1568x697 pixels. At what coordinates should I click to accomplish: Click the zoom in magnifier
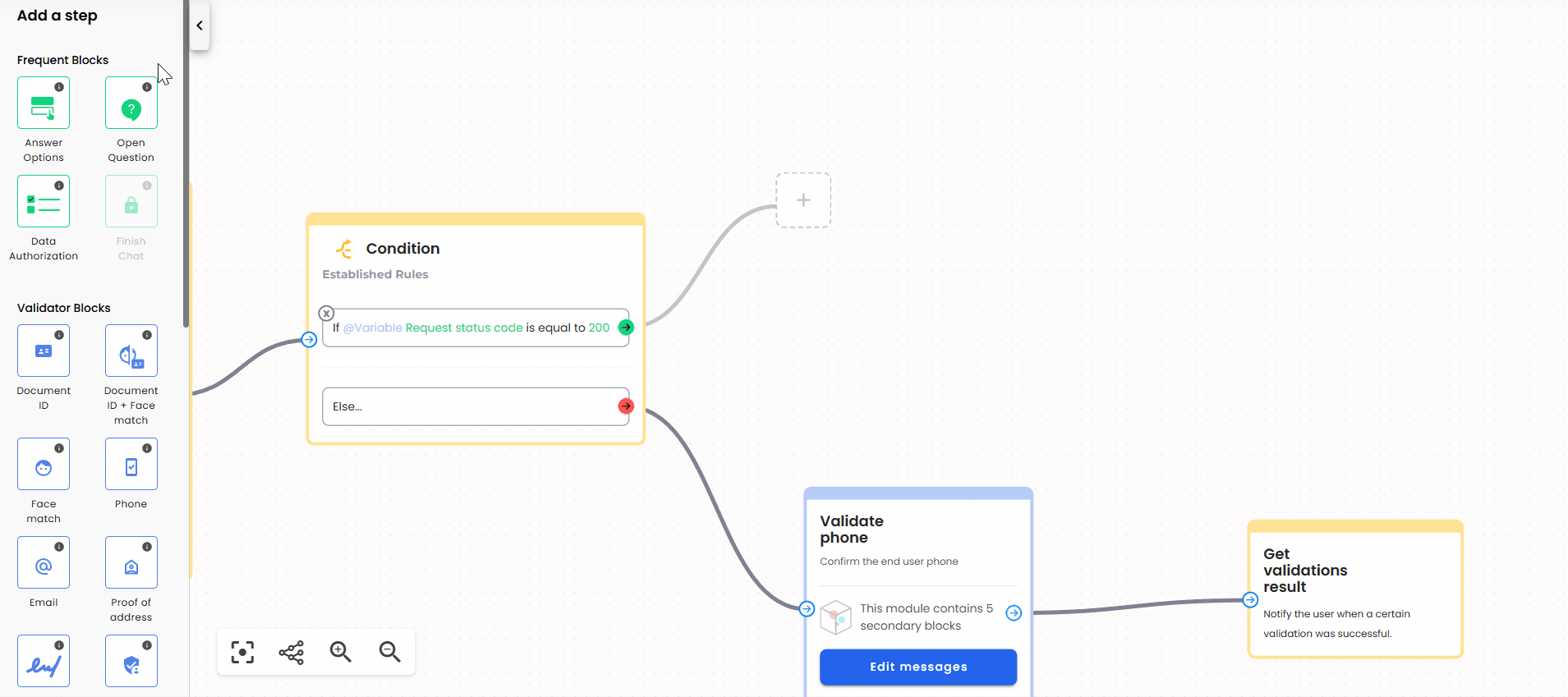pyautogui.click(x=340, y=652)
